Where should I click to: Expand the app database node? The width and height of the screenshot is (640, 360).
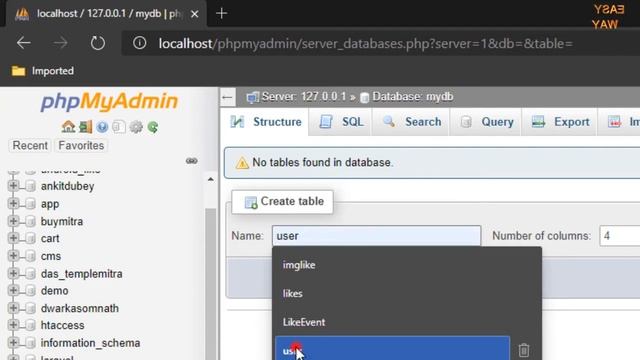pyautogui.click(x=13, y=203)
